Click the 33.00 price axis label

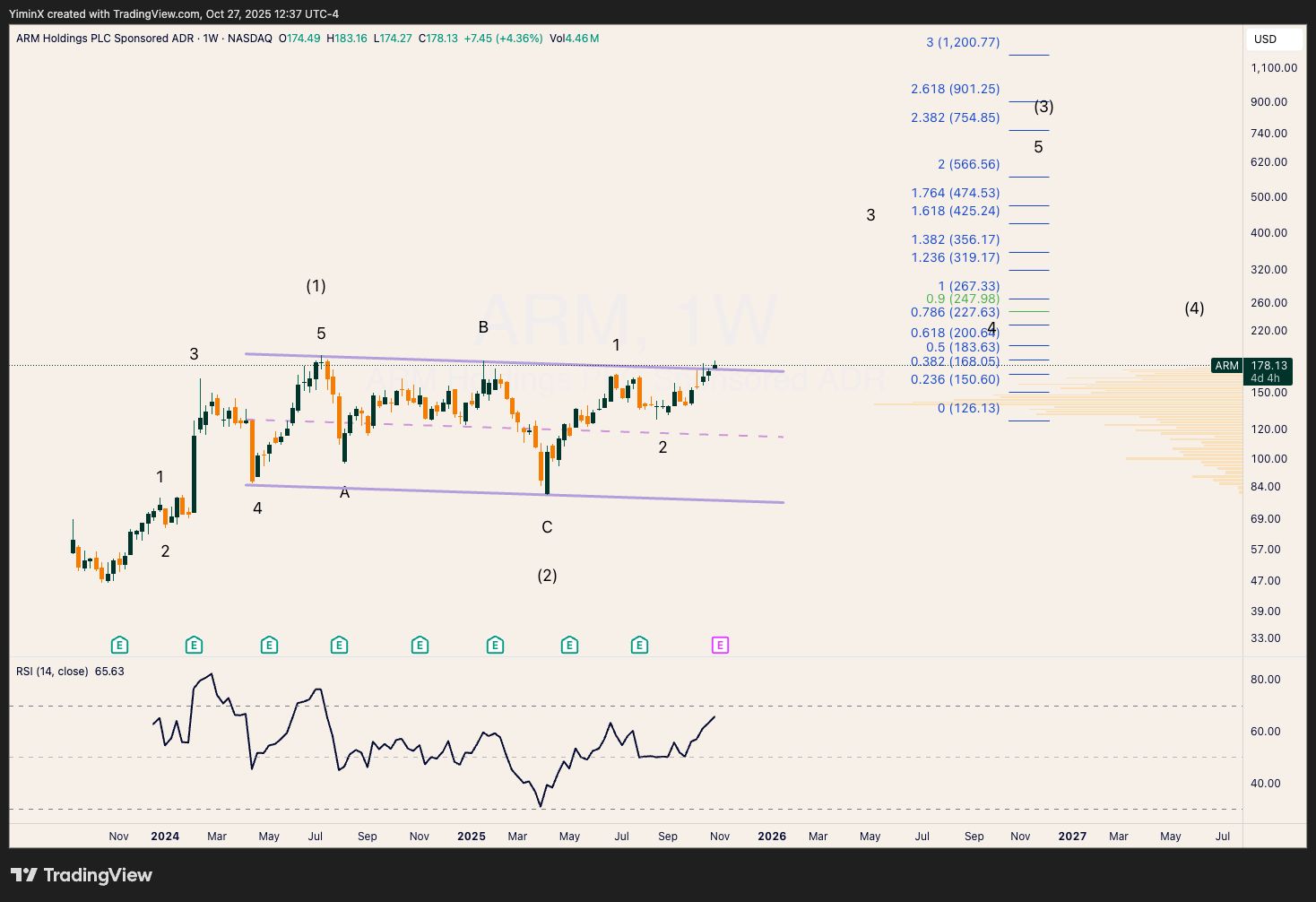tap(1266, 637)
